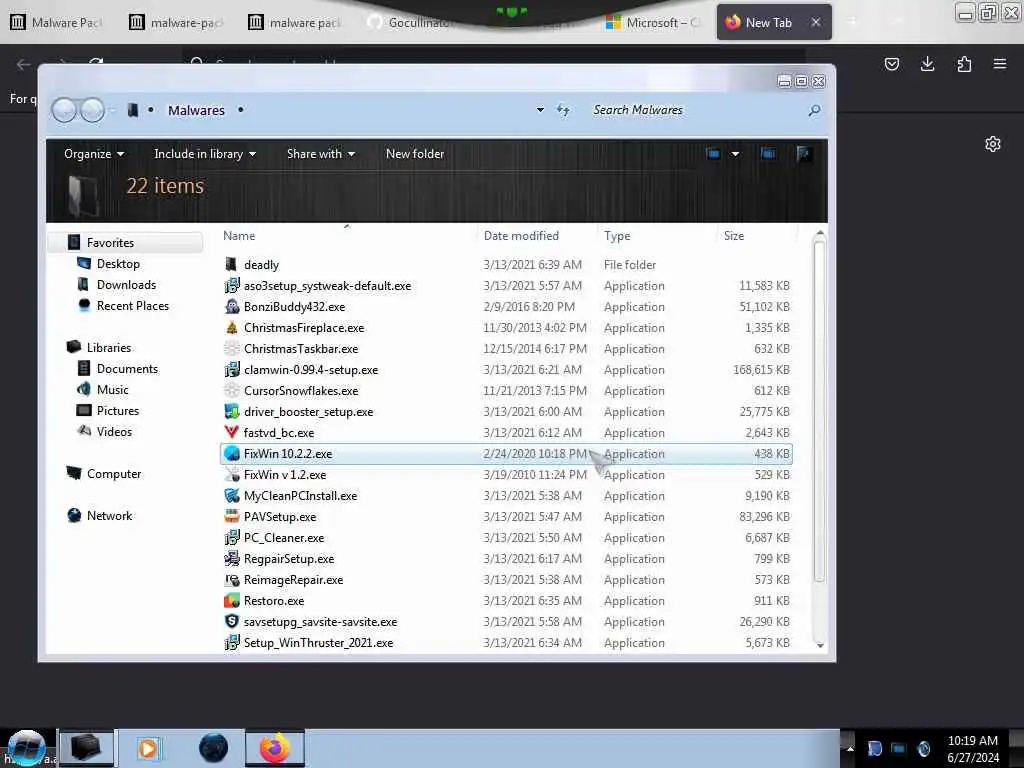This screenshot has width=1024, height=768.
Task: Open the Share with dropdown
Action: tap(321, 154)
